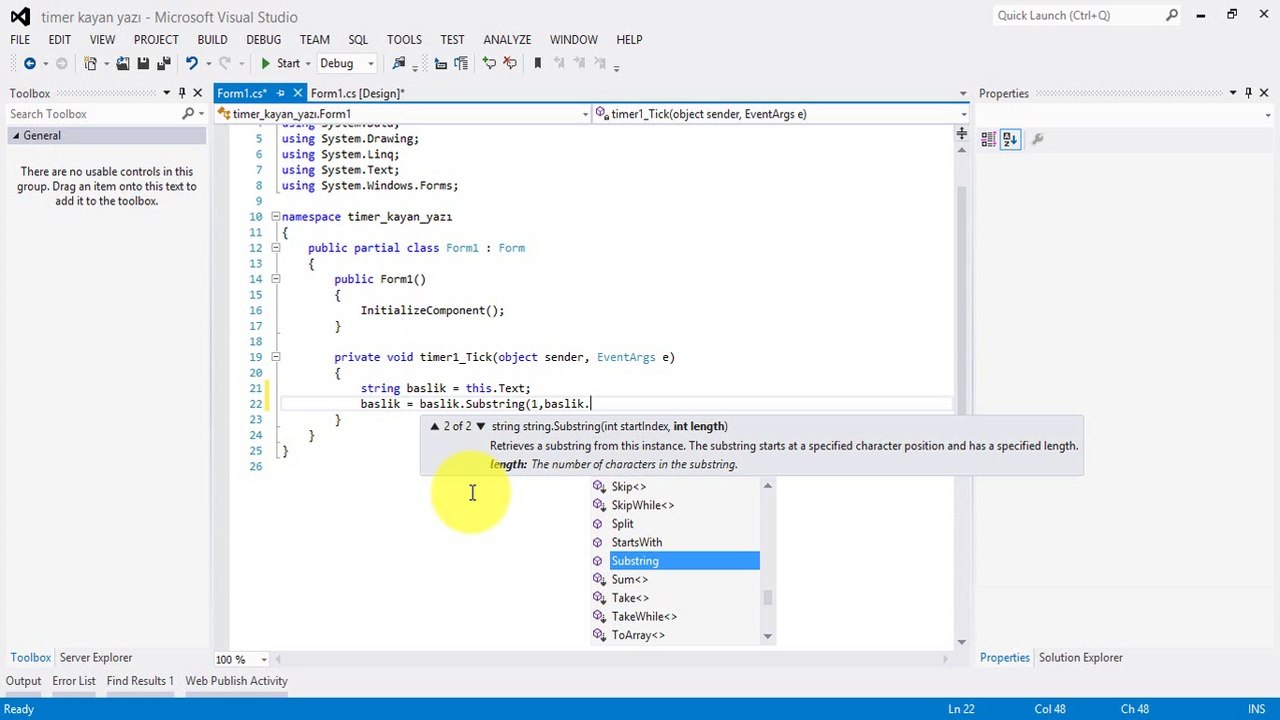Undo the last edit
The height and width of the screenshot is (720, 1280).
click(x=191, y=64)
